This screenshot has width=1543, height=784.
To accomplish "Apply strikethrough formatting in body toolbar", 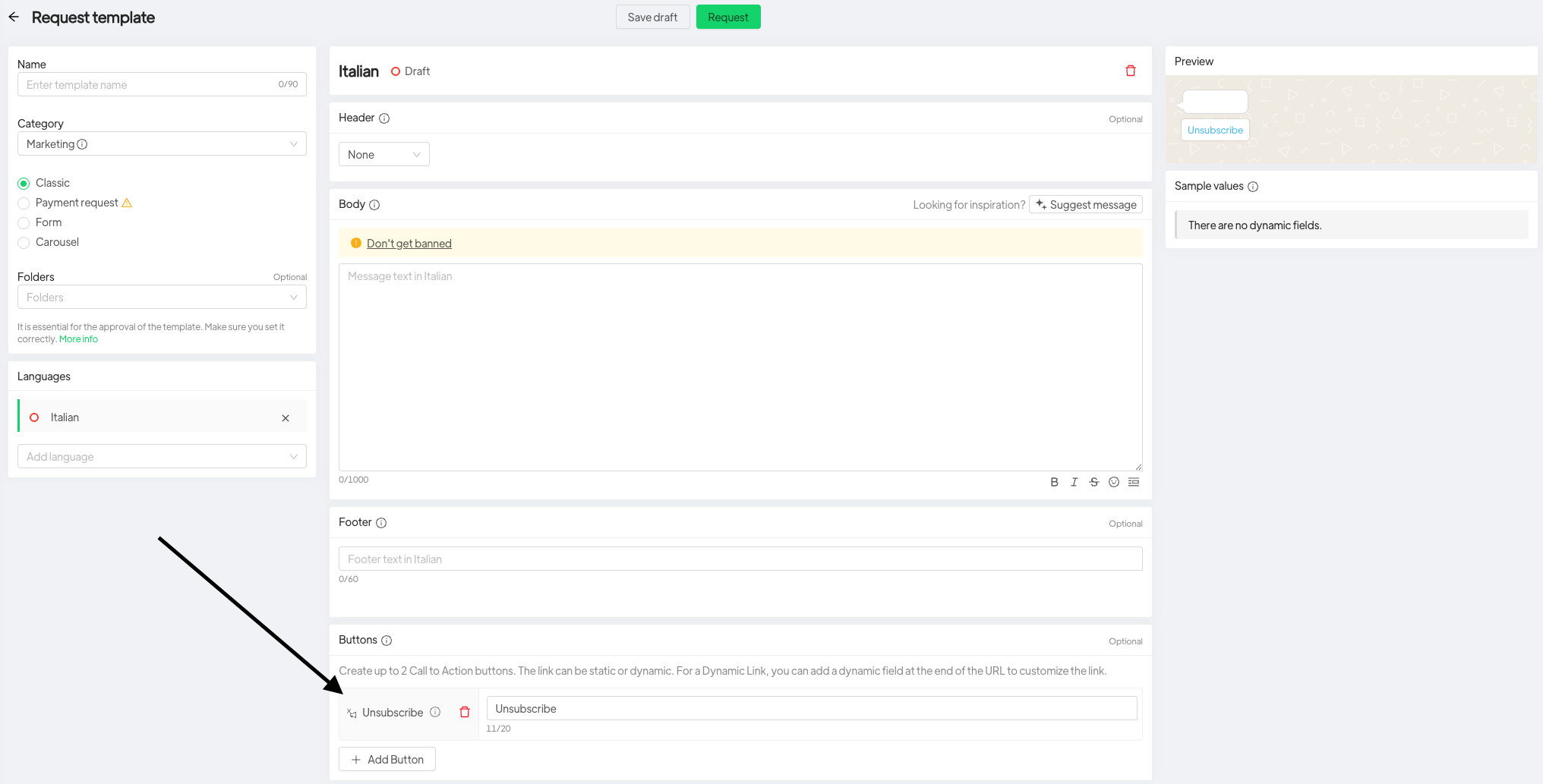I will coord(1093,482).
